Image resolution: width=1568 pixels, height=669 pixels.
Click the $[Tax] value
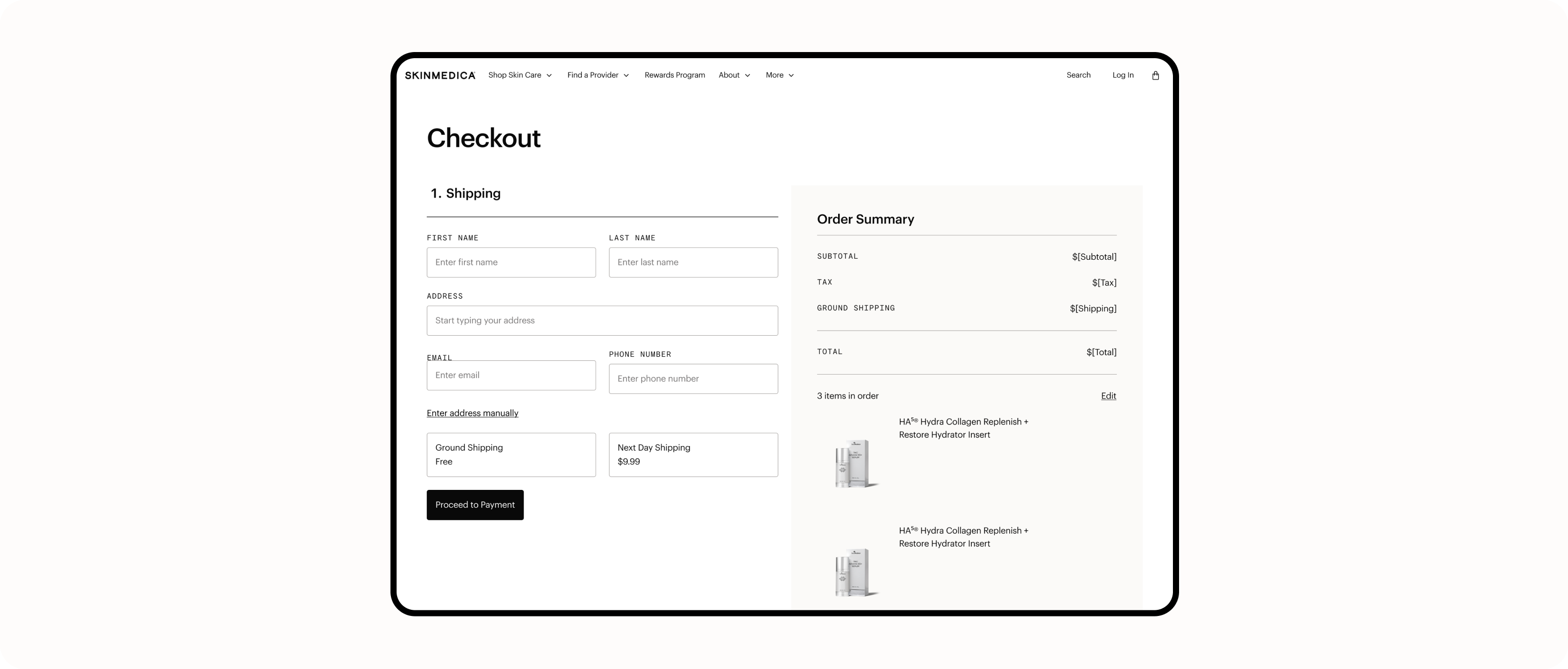[1104, 283]
